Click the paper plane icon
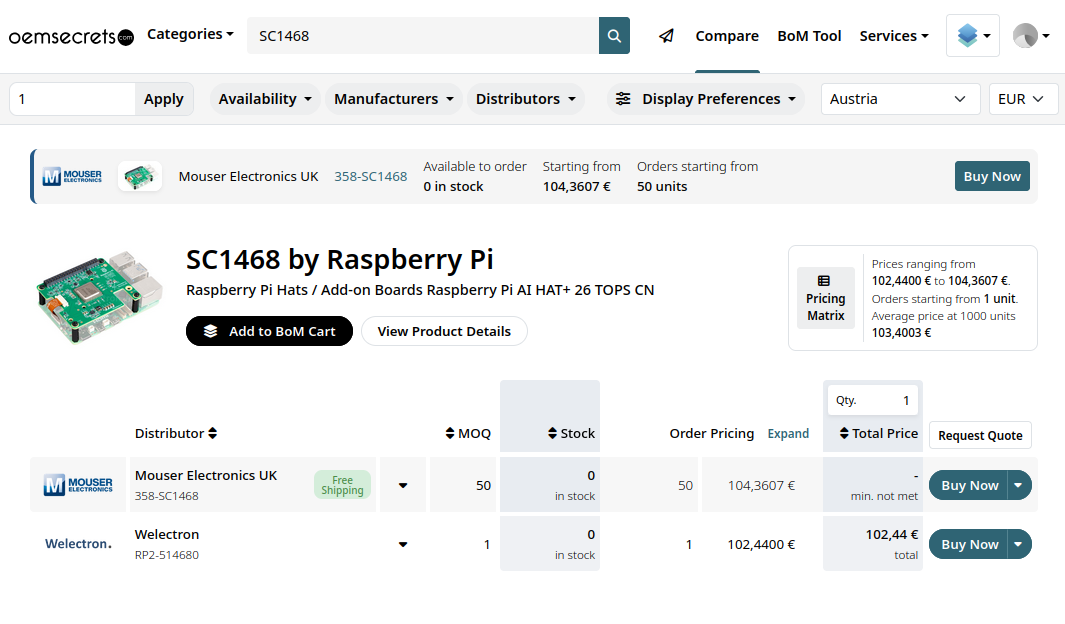 pyautogui.click(x=666, y=36)
